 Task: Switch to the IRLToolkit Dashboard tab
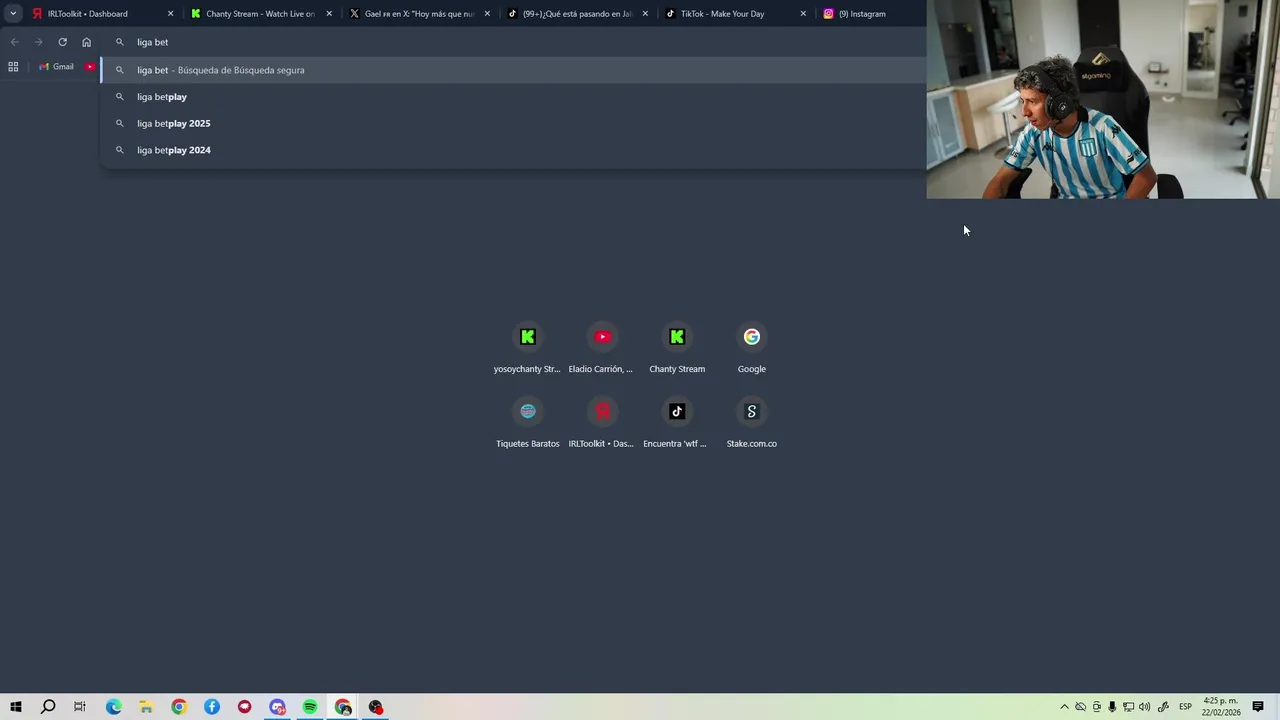103,14
